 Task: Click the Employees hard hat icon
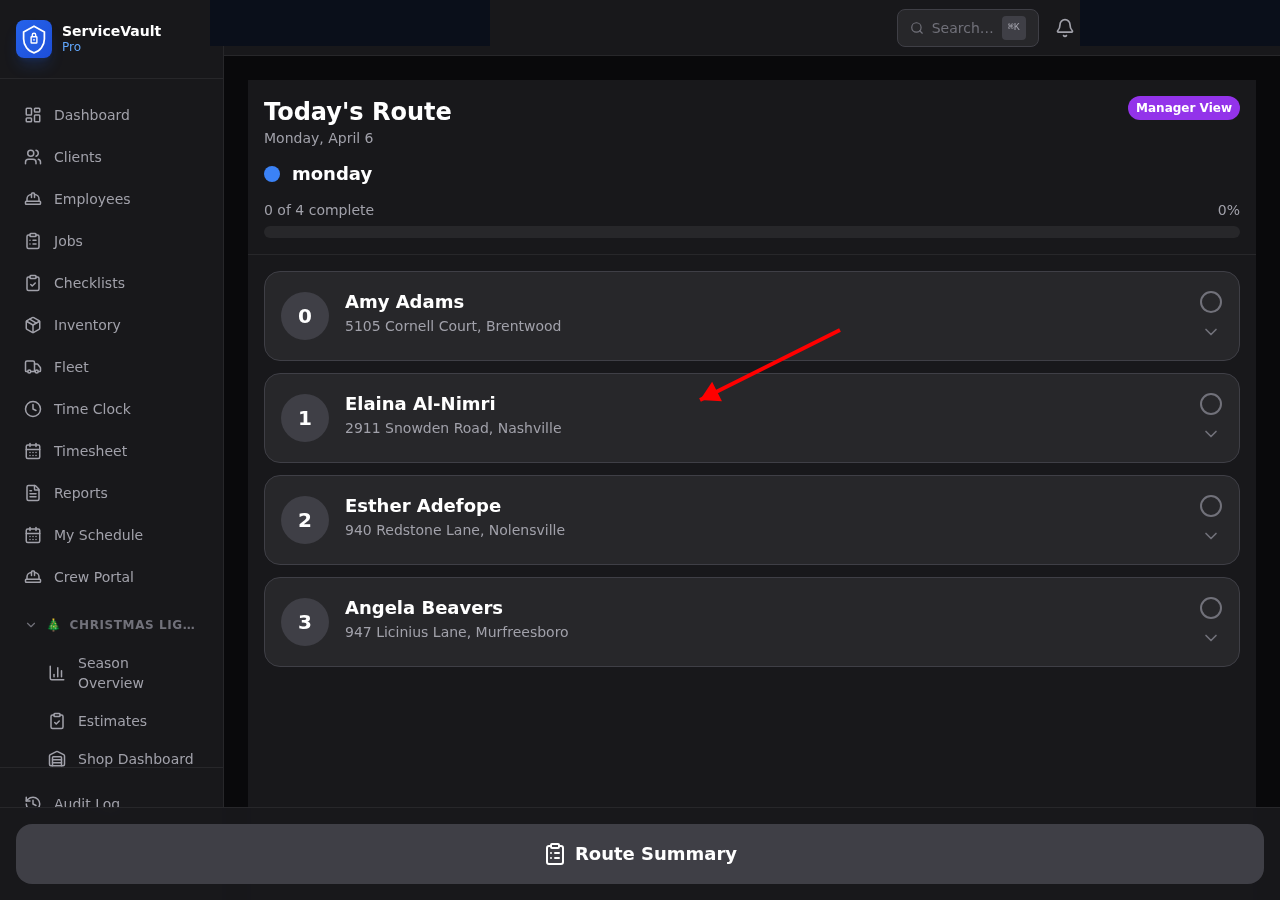click(x=33, y=199)
